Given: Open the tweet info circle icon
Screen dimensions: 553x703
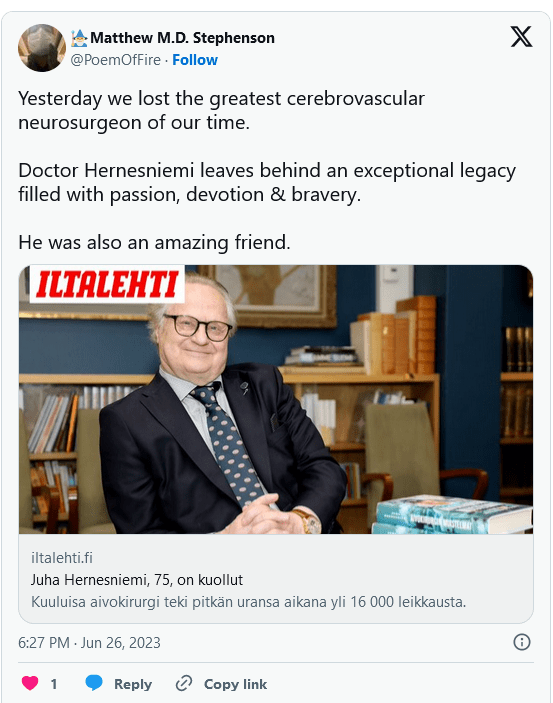Looking at the screenshot, I should point(522,642).
